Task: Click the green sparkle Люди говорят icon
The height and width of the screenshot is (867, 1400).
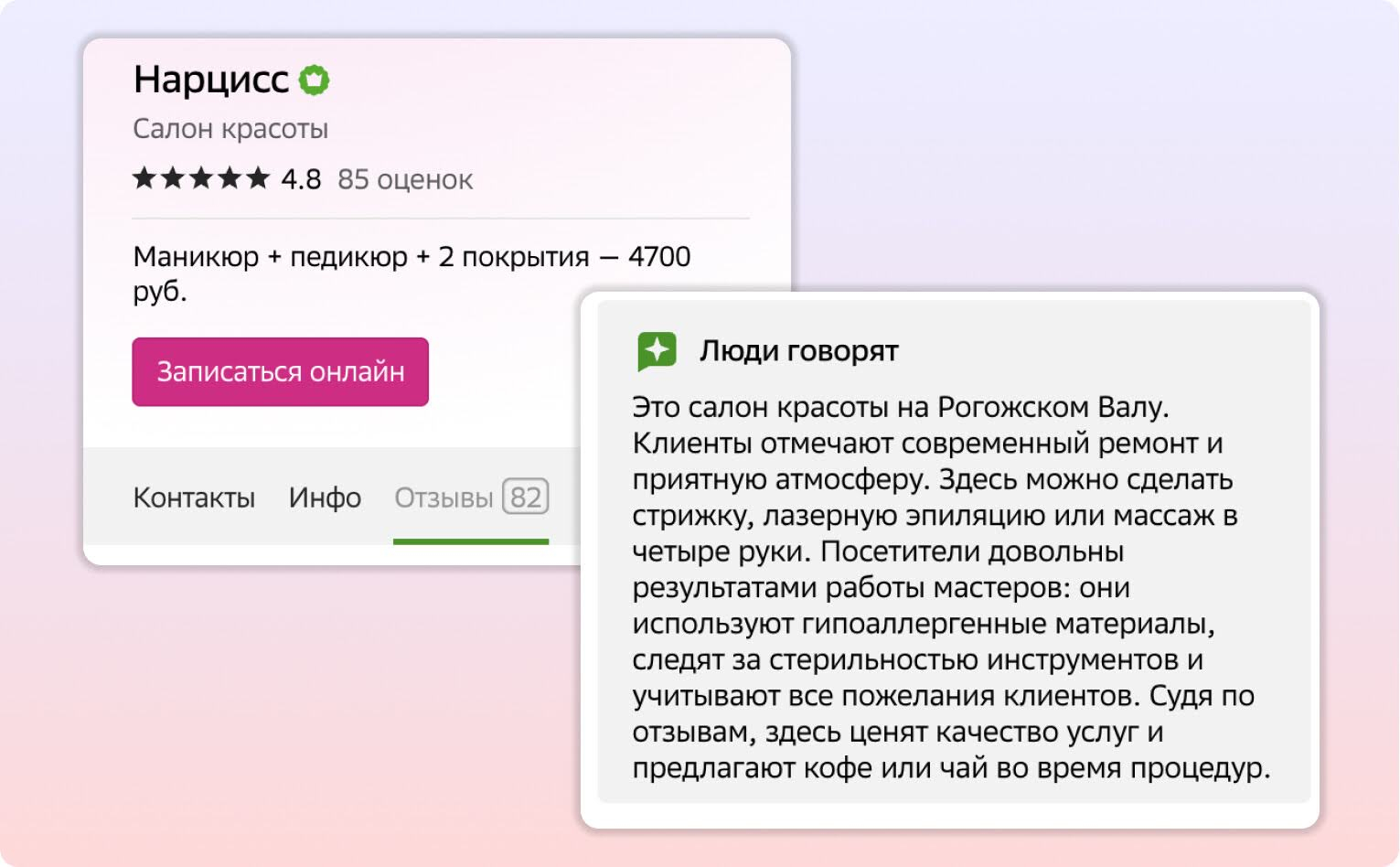Action: 657,351
